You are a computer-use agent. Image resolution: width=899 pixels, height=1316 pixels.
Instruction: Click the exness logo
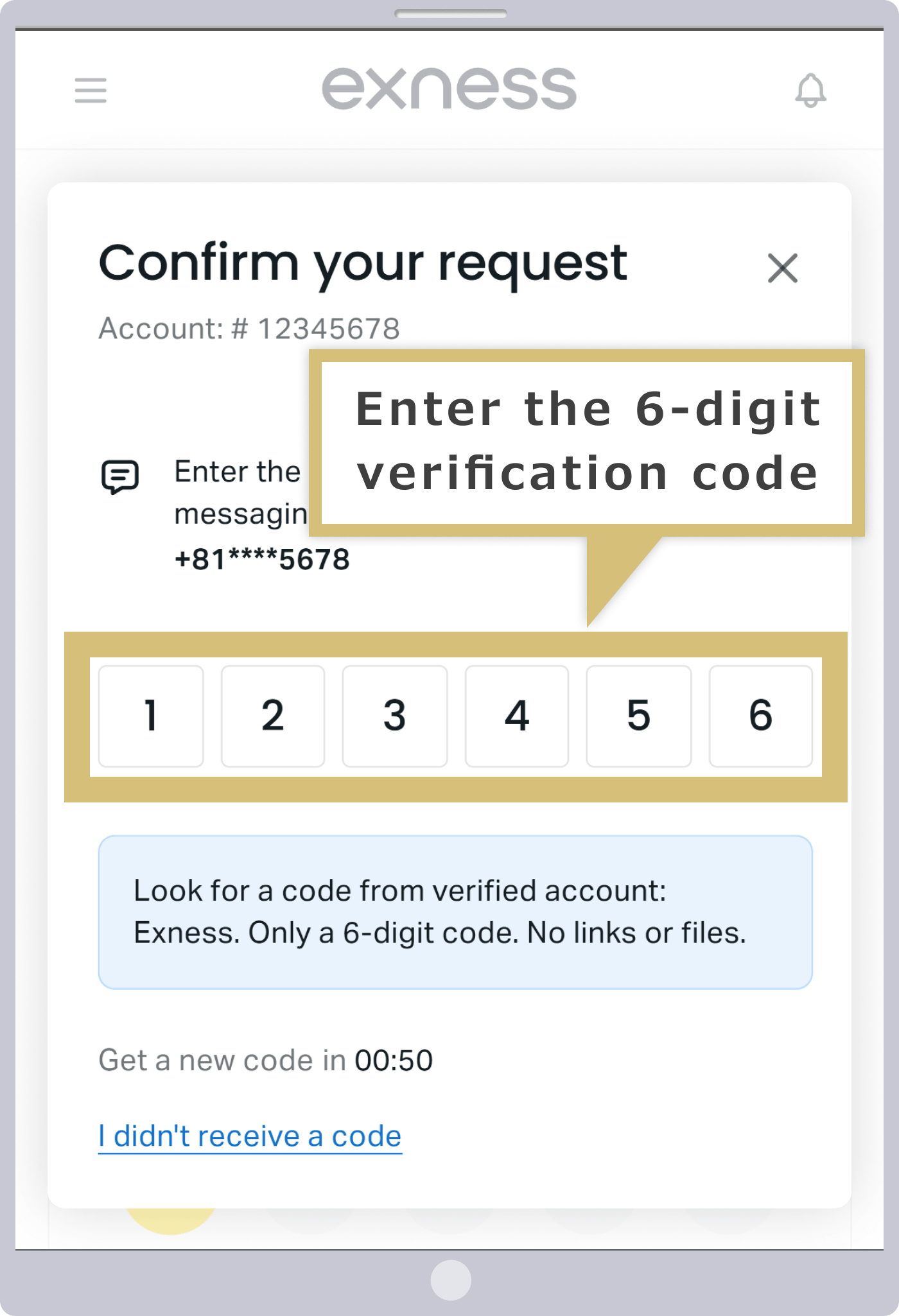coord(449,89)
